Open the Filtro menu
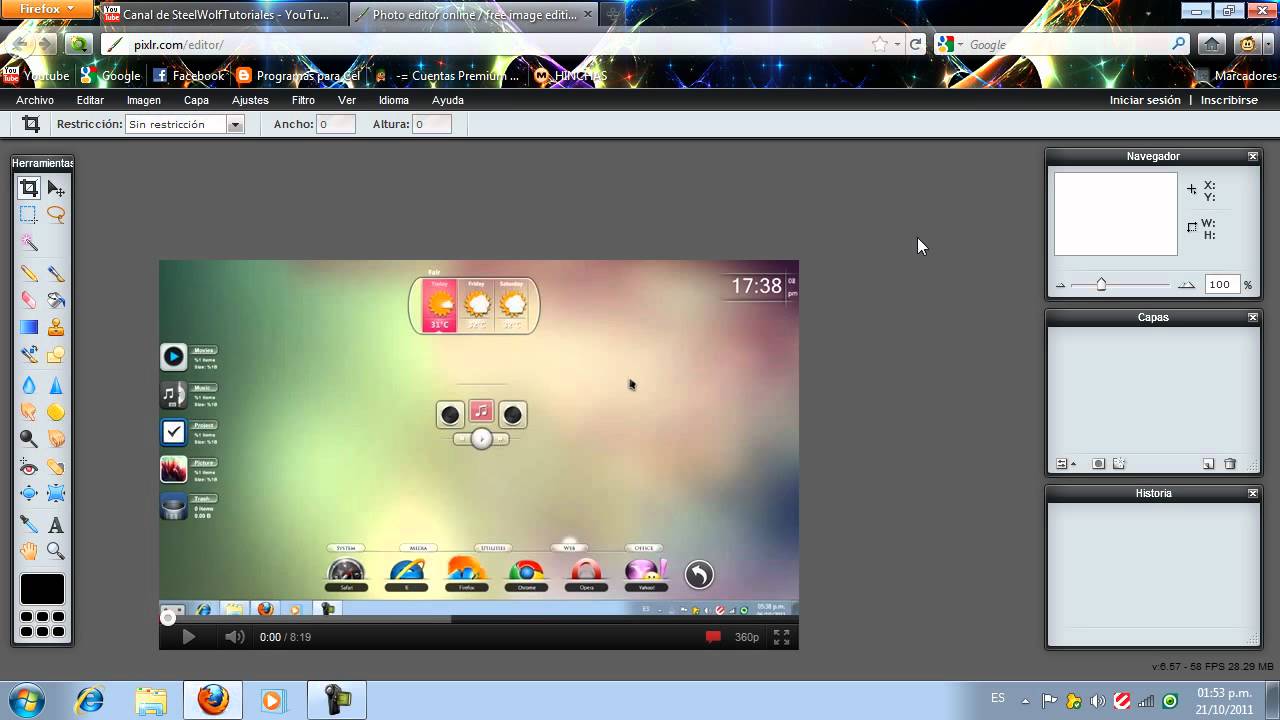This screenshot has width=1280, height=720. click(x=303, y=100)
